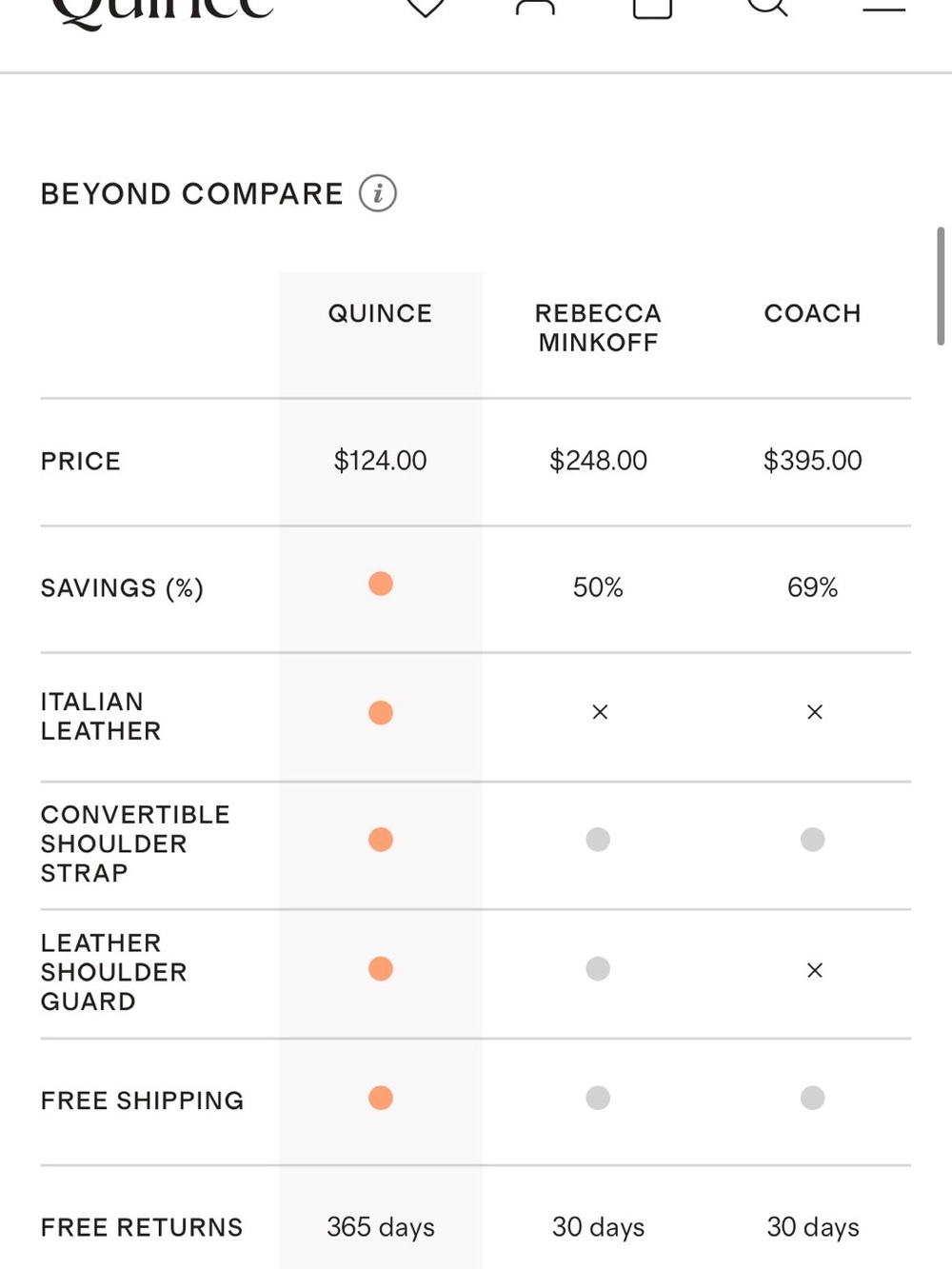This screenshot has height=1269, width=952.
Task: Select the Coach column header
Action: coord(813,313)
